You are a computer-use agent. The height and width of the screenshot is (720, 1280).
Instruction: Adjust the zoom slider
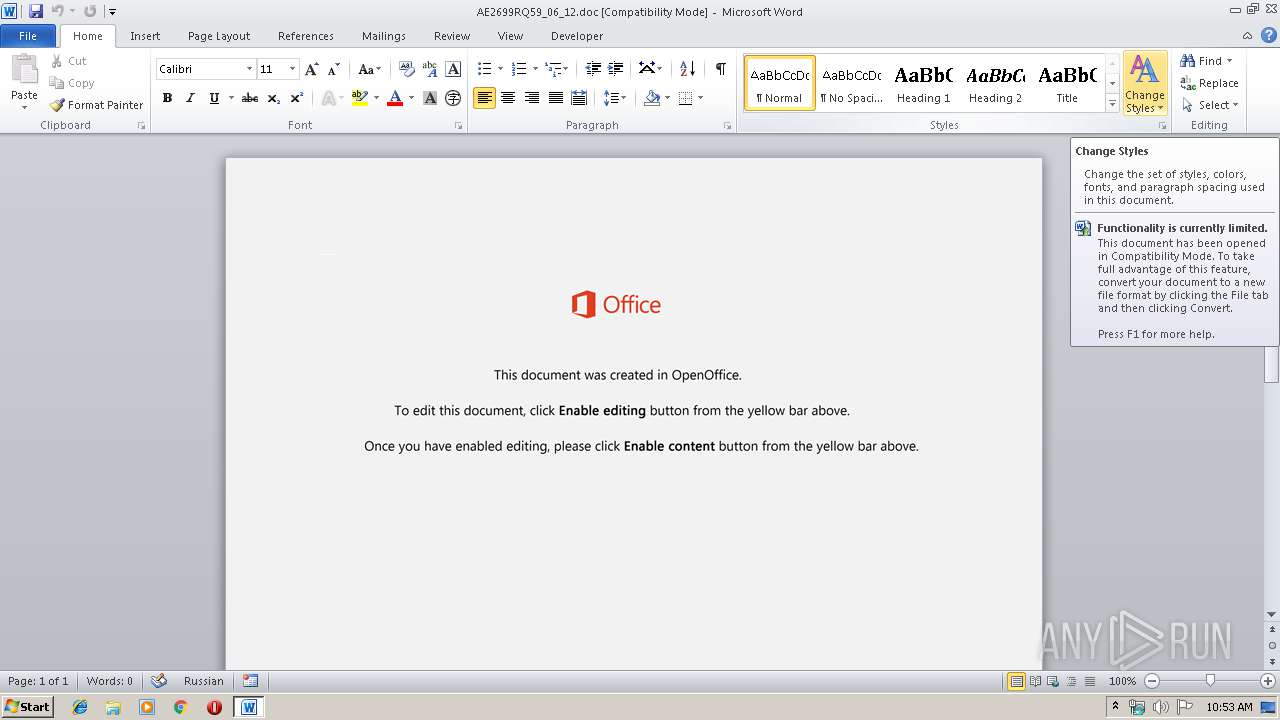(x=1210, y=681)
